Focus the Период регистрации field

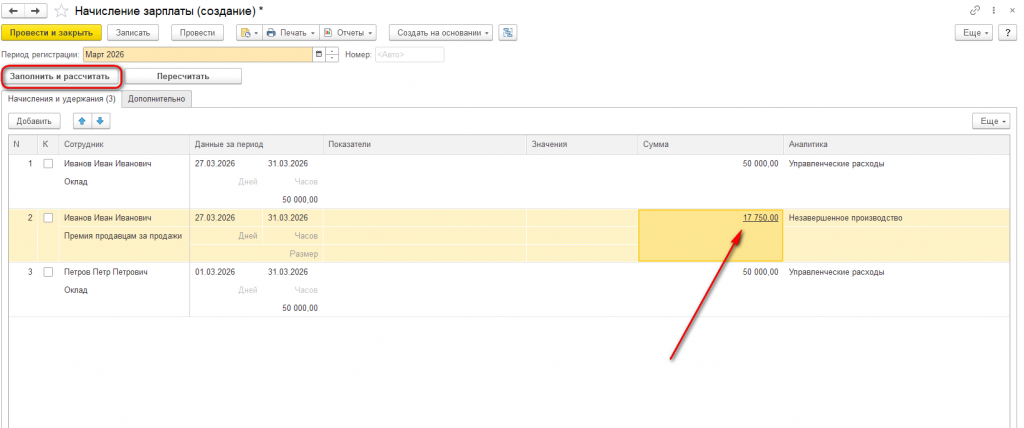[x=198, y=55]
